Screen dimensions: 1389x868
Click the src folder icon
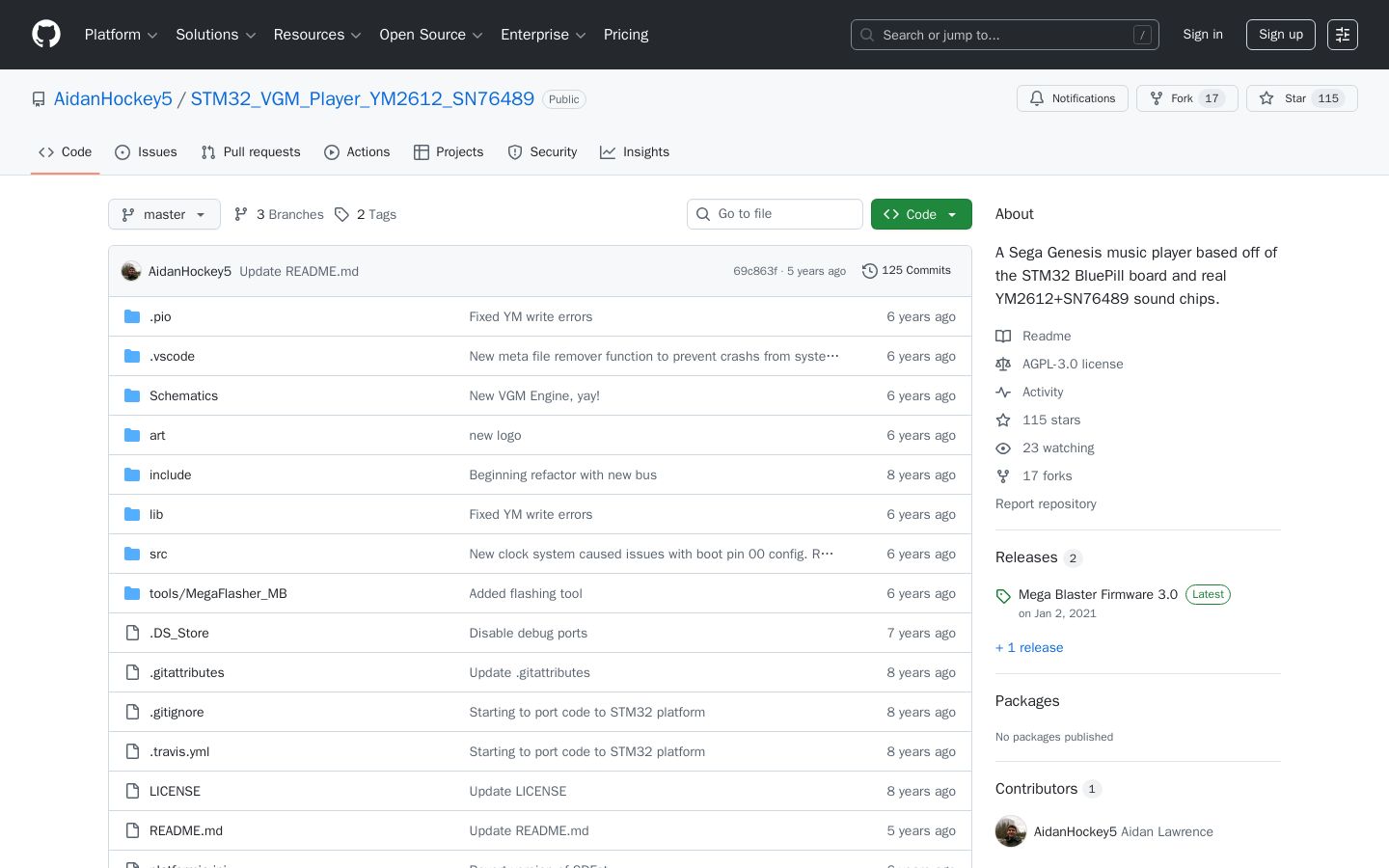(132, 554)
